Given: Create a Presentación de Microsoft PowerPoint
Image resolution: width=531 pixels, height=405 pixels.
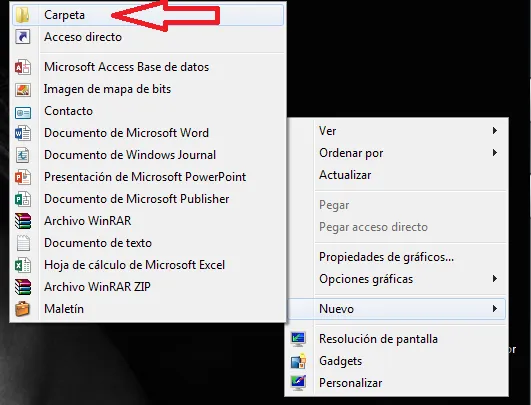Looking at the screenshot, I should pos(148,177).
